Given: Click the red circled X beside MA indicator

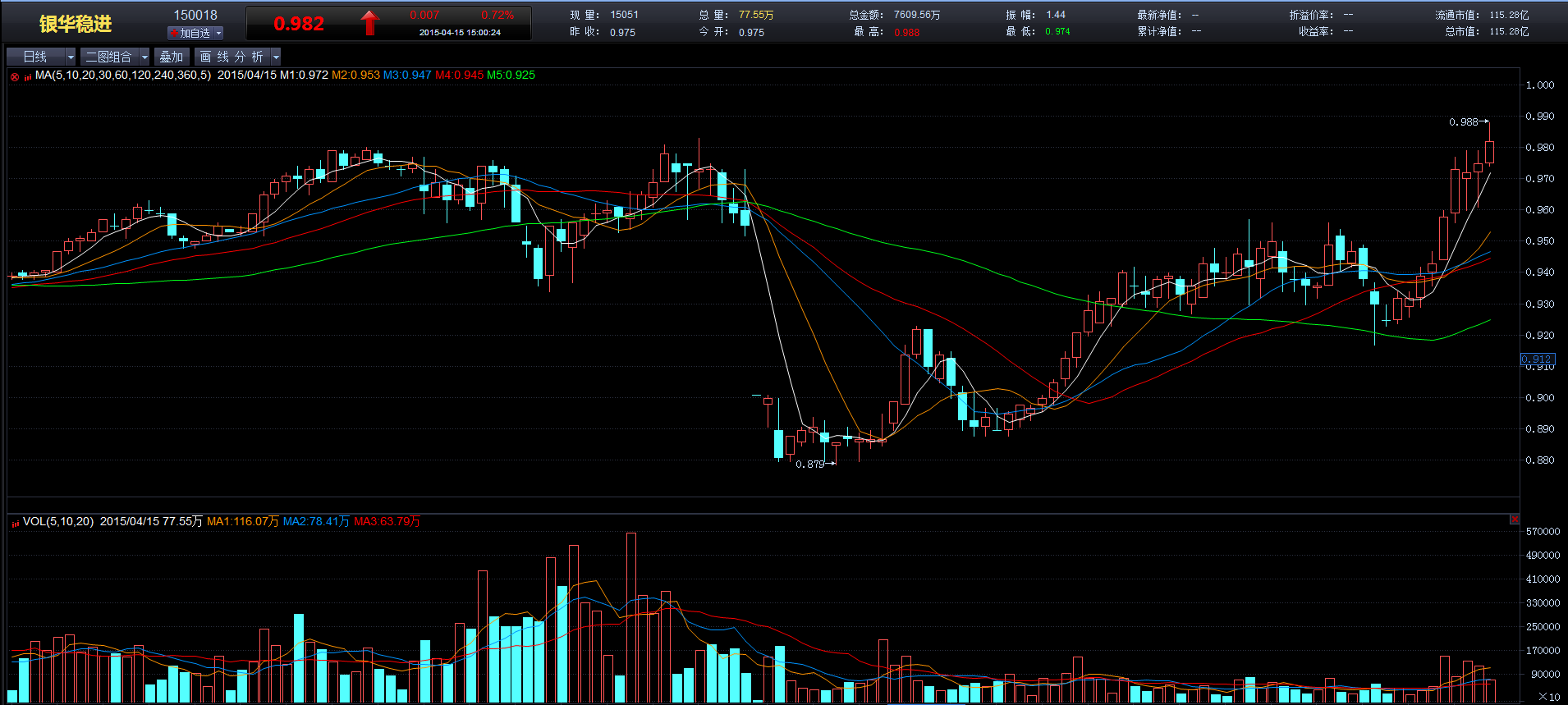Looking at the screenshot, I should click(x=15, y=76).
